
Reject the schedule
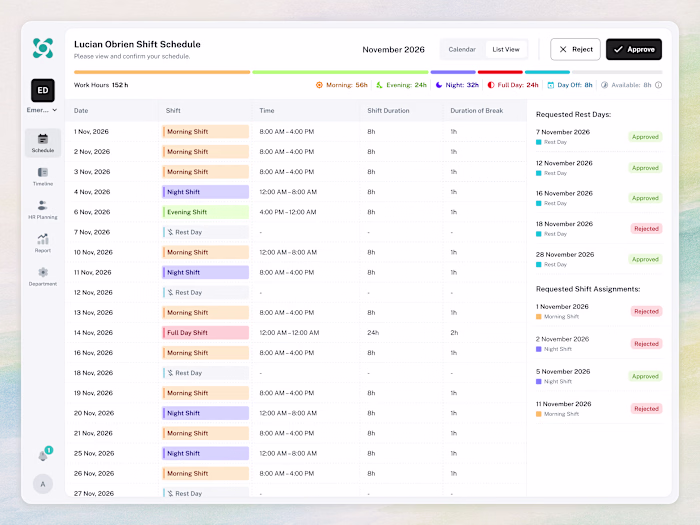[x=575, y=49]
